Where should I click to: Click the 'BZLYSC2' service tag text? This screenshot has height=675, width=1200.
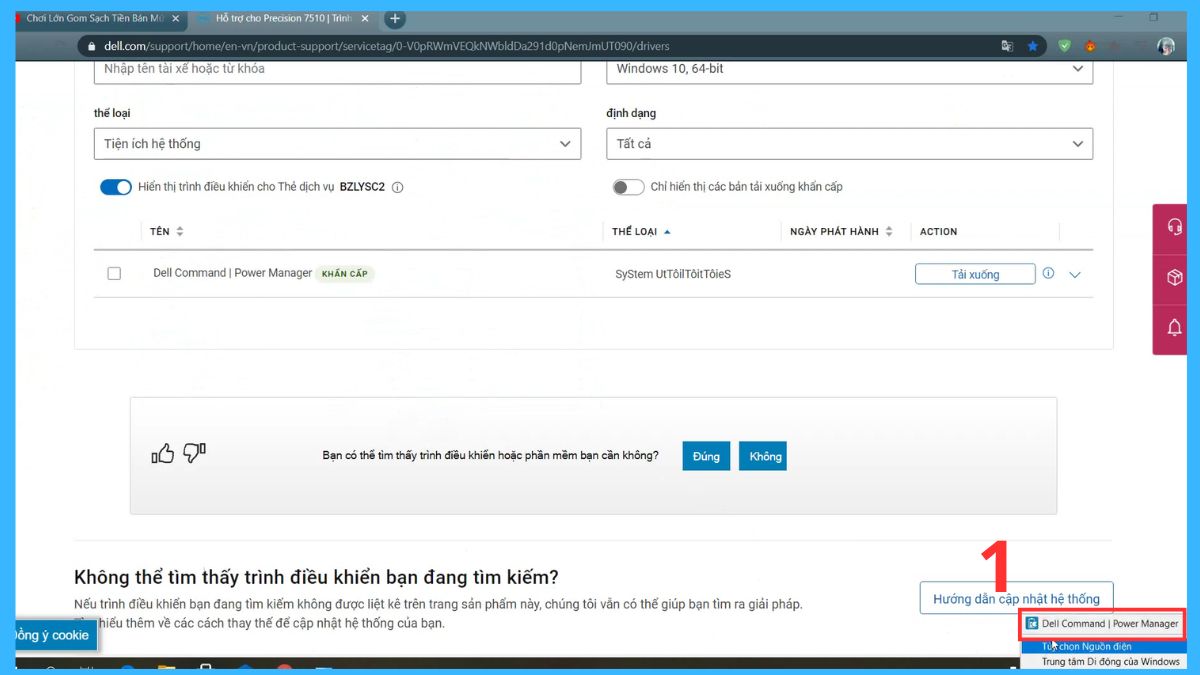coord(362,187)
